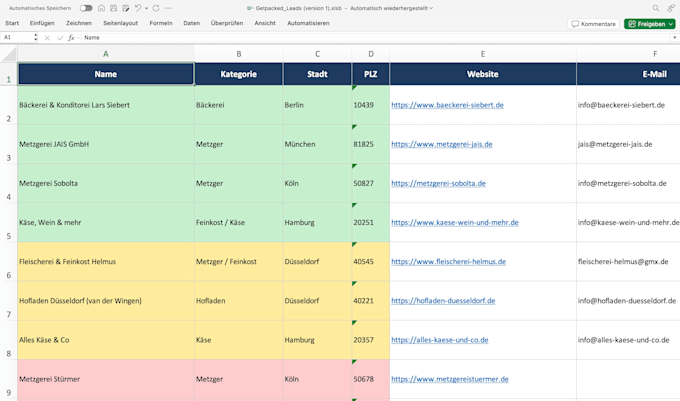Select the Käse, Wein & mehr cell
The height and width of the screenshot is (401, 680).
point(106,222)
